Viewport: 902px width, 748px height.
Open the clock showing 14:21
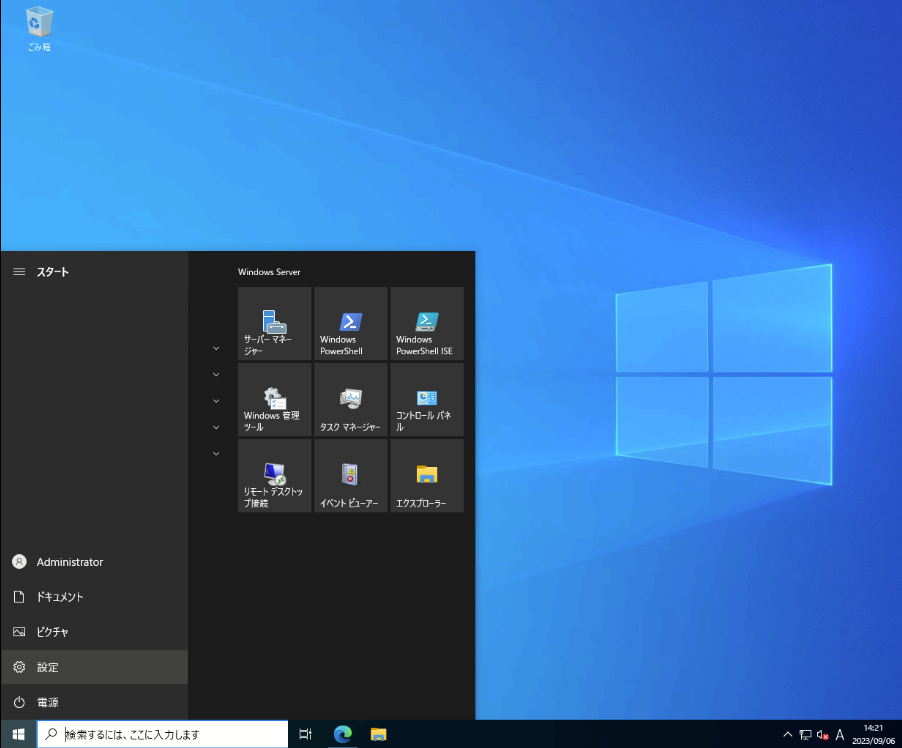click(873, 734)
